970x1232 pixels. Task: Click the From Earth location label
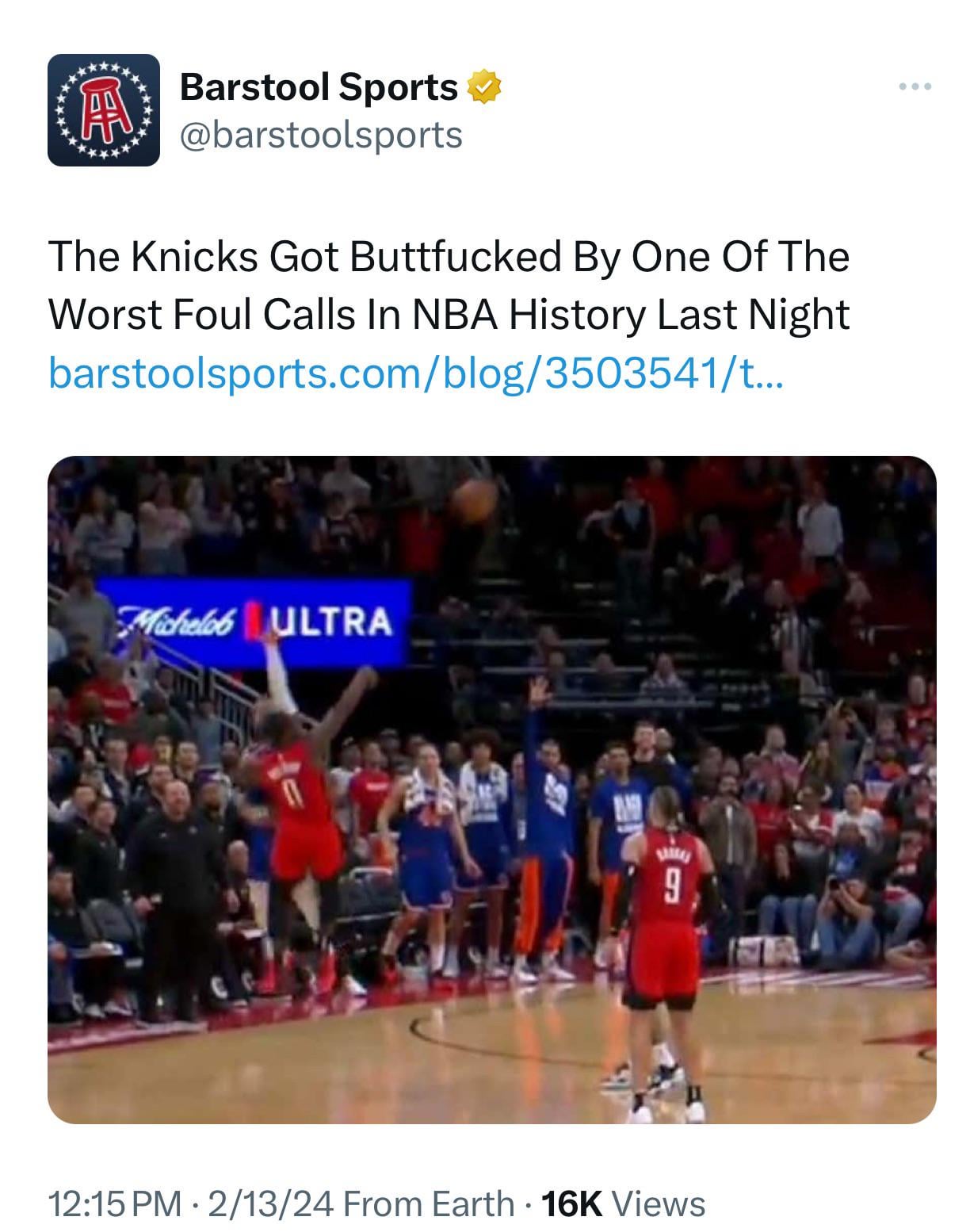click(429, 1203)
